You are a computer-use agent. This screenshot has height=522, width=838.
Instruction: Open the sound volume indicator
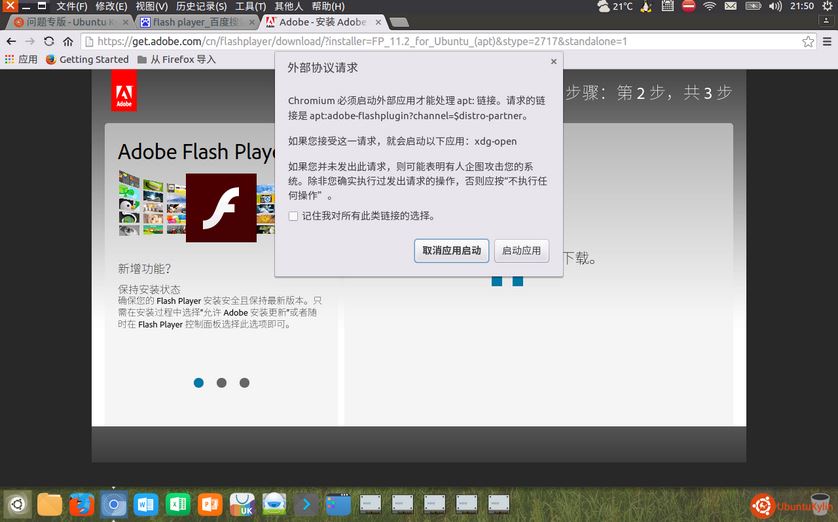tap(775, 6)
